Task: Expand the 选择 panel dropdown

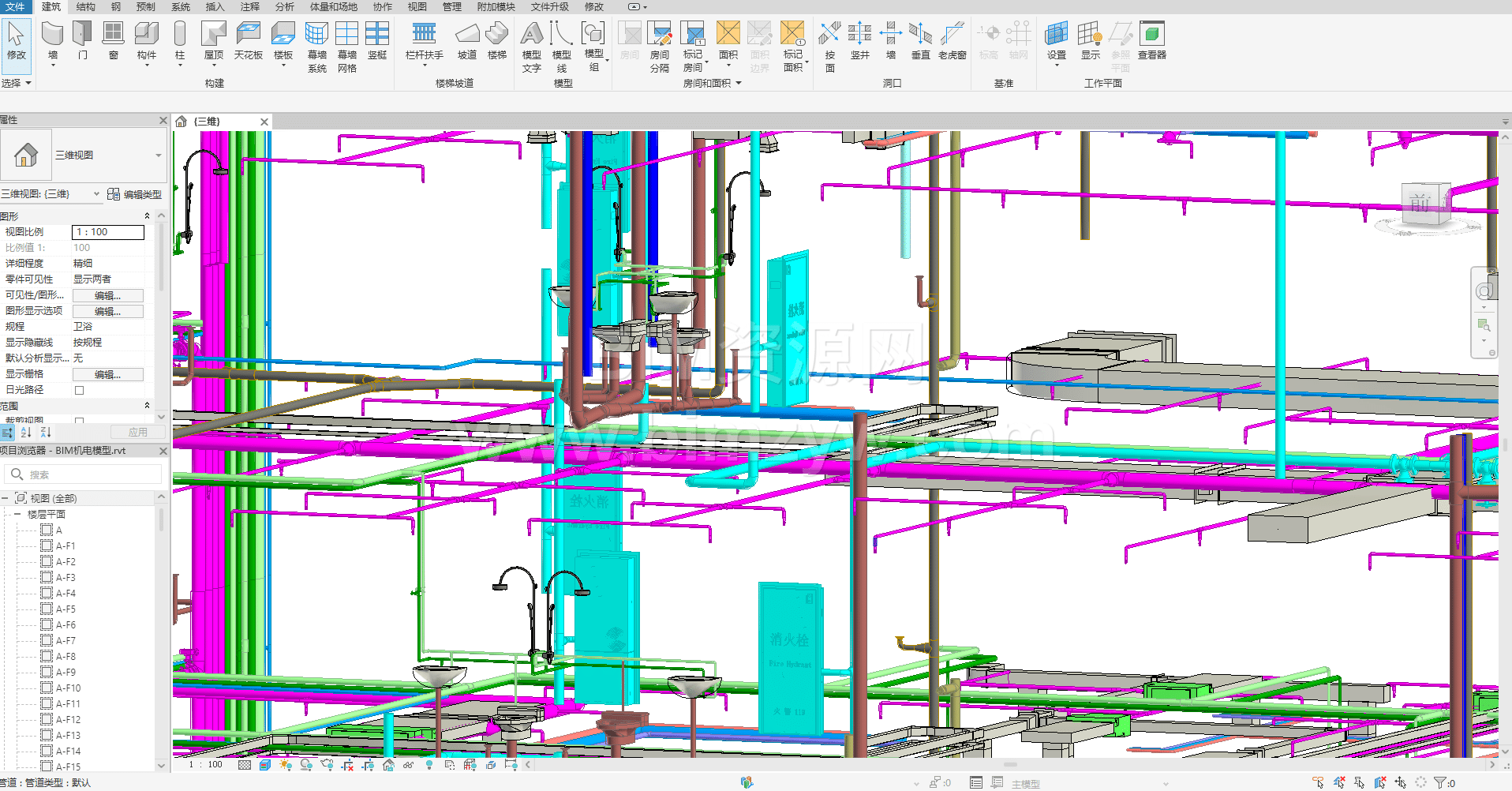Action: (28, 83)
